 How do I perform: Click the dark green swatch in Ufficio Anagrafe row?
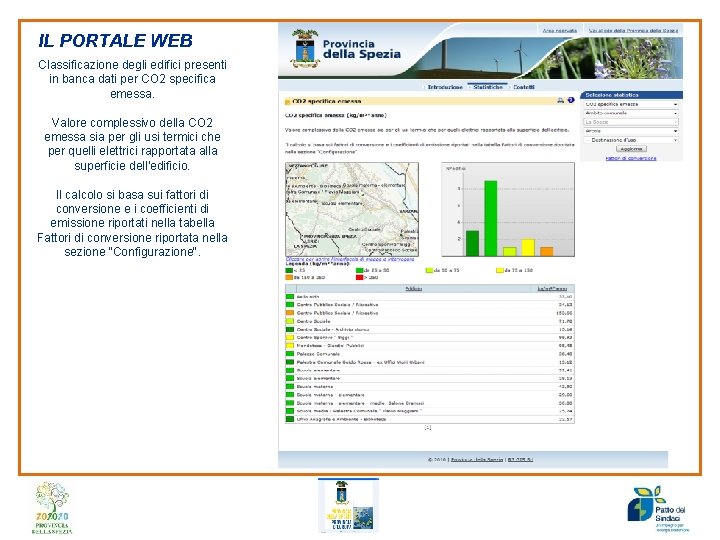pos(290,419)
